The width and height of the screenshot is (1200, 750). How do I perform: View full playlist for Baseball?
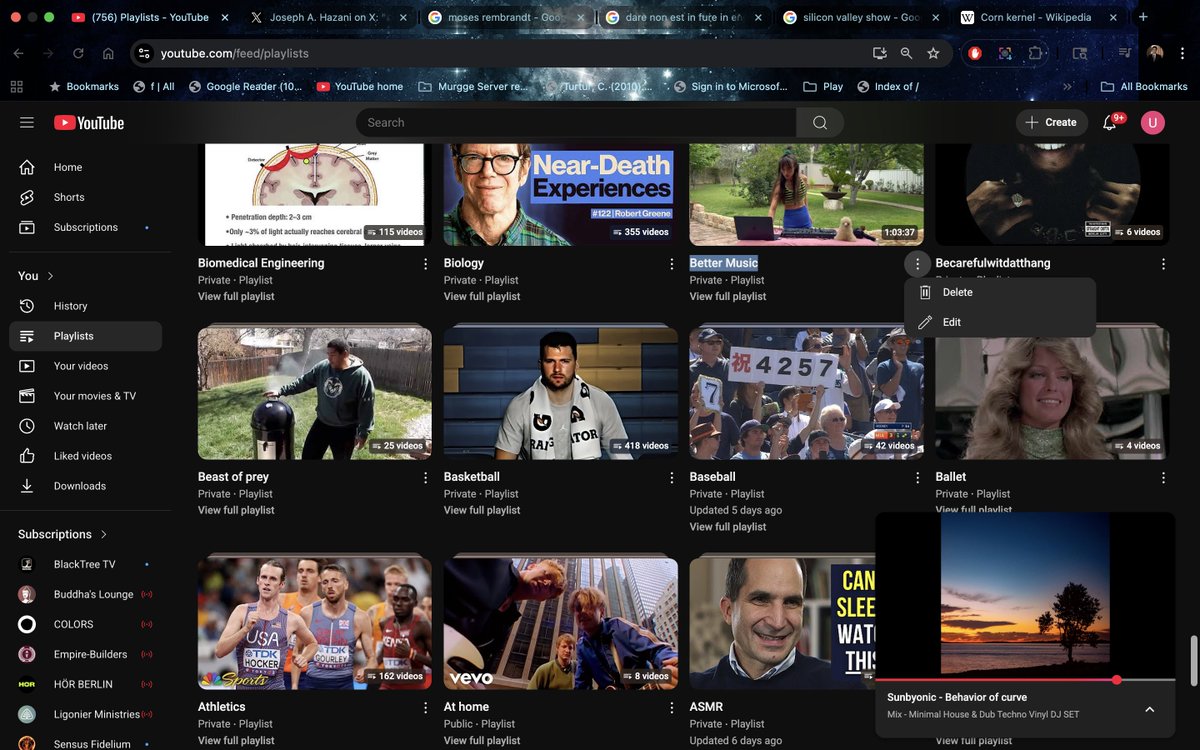tap(728, 527)
